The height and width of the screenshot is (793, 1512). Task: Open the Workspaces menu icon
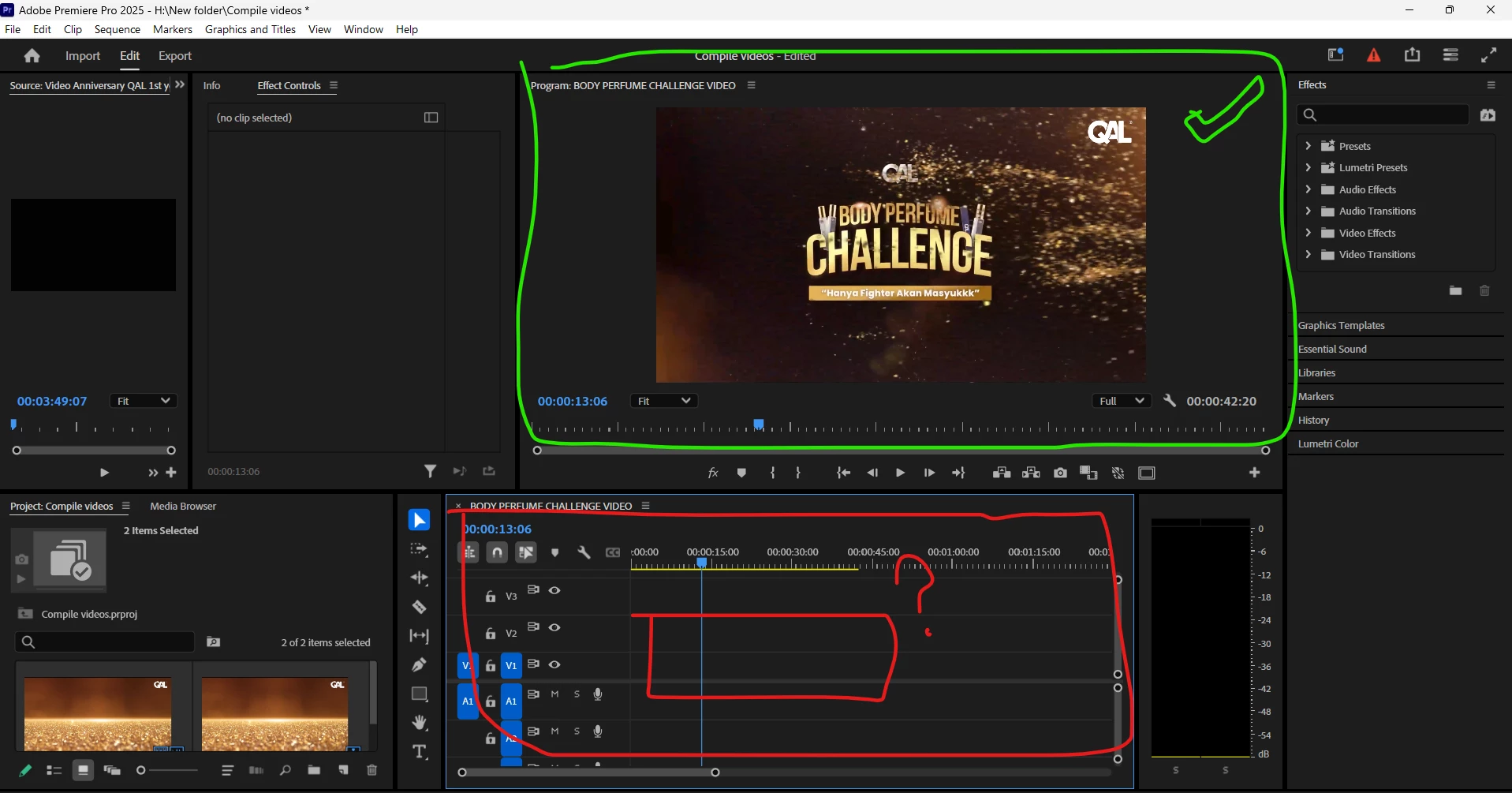pyautogui.click(x=1450, y=55)
